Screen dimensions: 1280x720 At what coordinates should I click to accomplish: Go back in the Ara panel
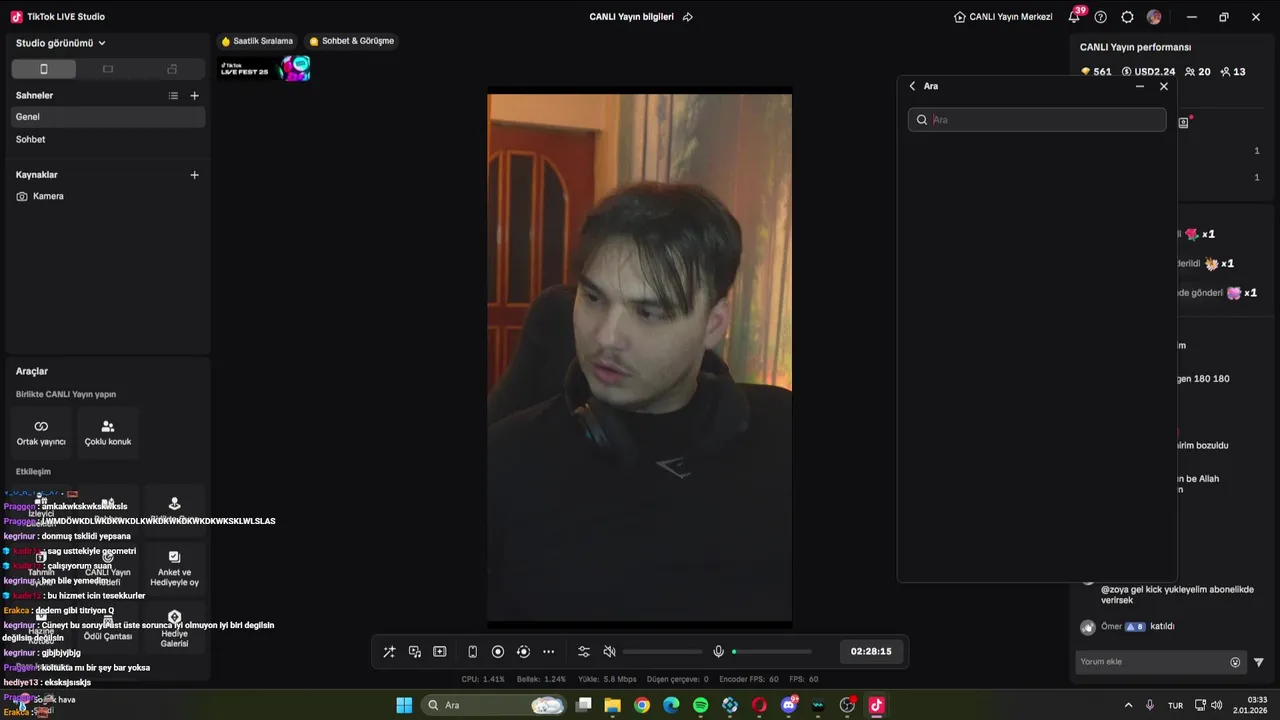coord(912,86)
